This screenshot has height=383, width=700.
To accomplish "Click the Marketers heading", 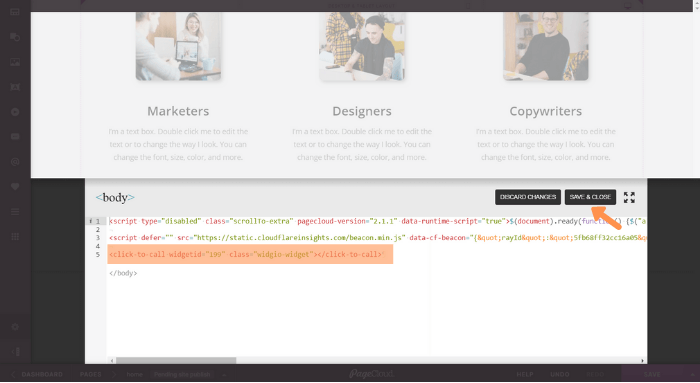I will pos(178,111).
